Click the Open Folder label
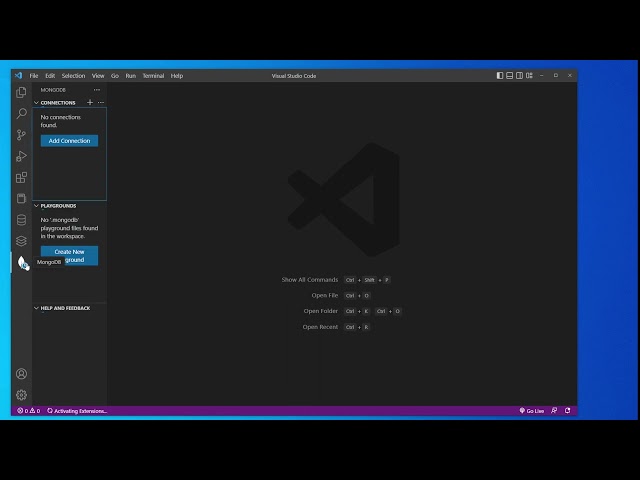The height and width of the screenshot is (480, 640). click(x=320, y=311)
